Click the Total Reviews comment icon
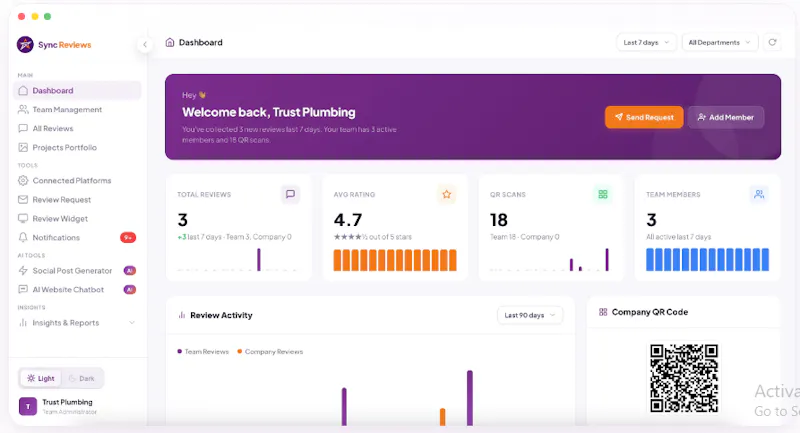The width and height of the screenshot is (800, 433). tap(290, 194)
